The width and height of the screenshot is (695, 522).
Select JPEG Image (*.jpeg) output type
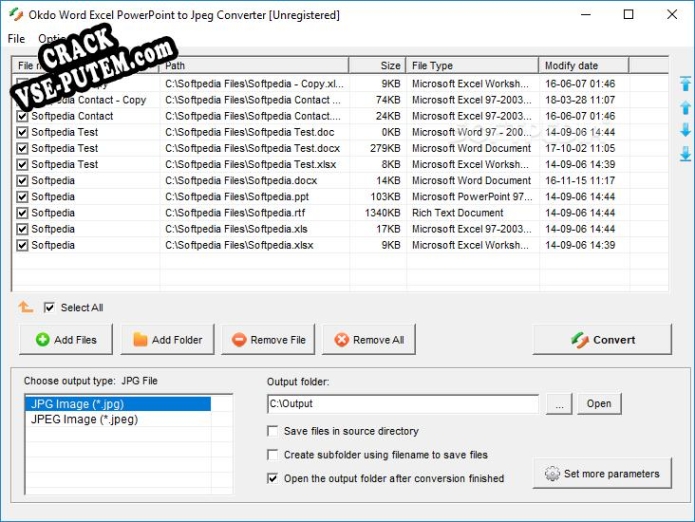tap(118, 419)
